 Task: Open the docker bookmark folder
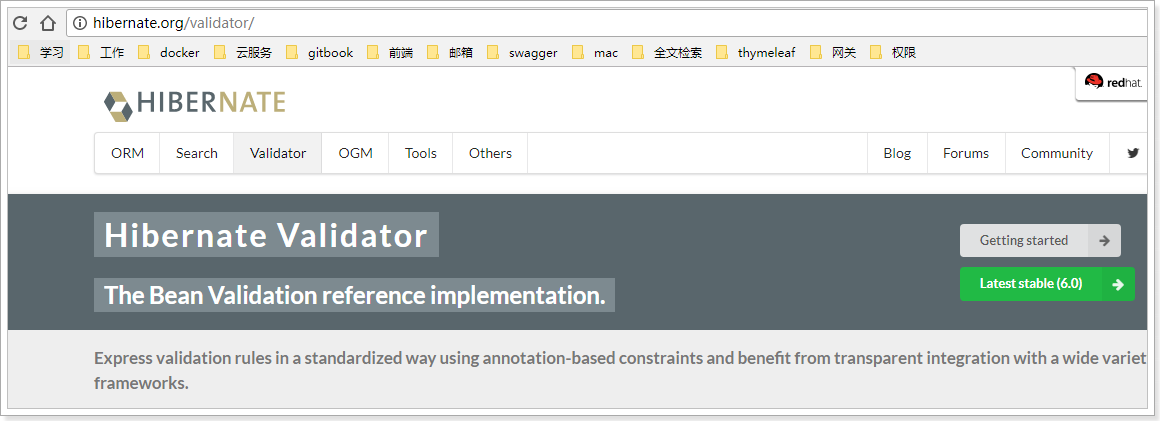pos(169,53)
